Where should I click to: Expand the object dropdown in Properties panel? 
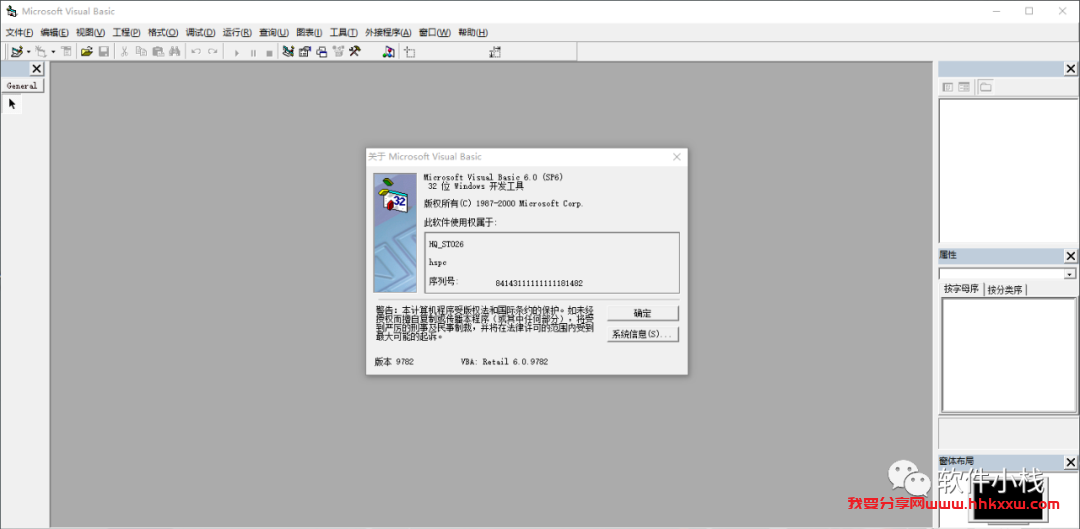click(x=1070, y=274)
